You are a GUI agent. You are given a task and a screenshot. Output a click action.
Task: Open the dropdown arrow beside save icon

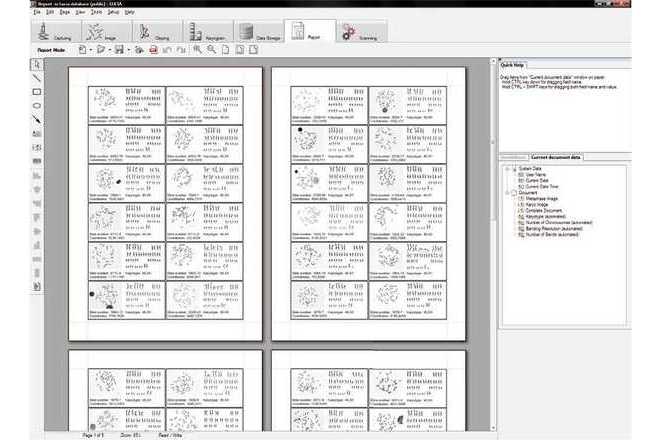pyautogui.click(x=128, y=50)
